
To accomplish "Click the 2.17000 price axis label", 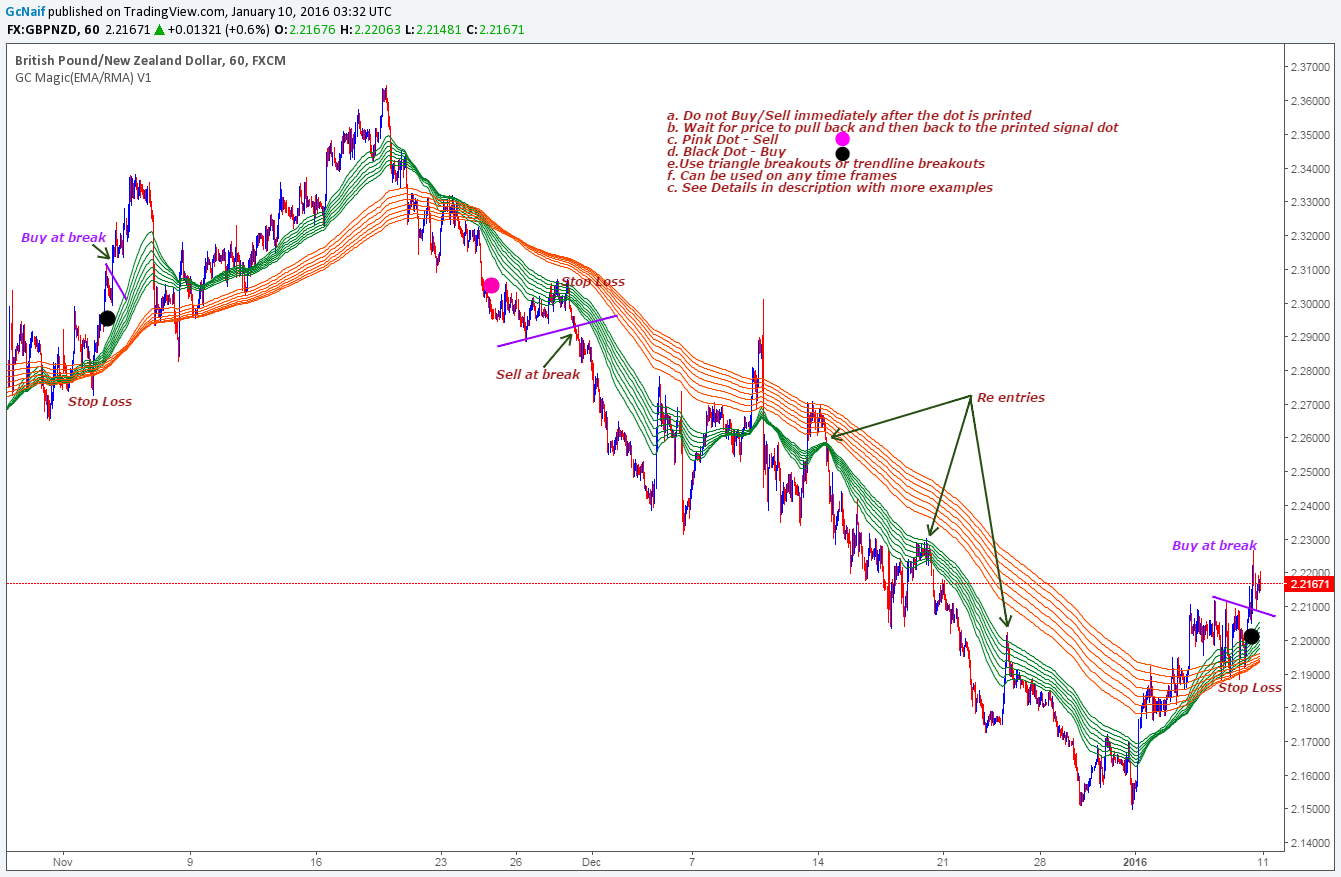I will pyautogui.click(x=1308, y=742).
